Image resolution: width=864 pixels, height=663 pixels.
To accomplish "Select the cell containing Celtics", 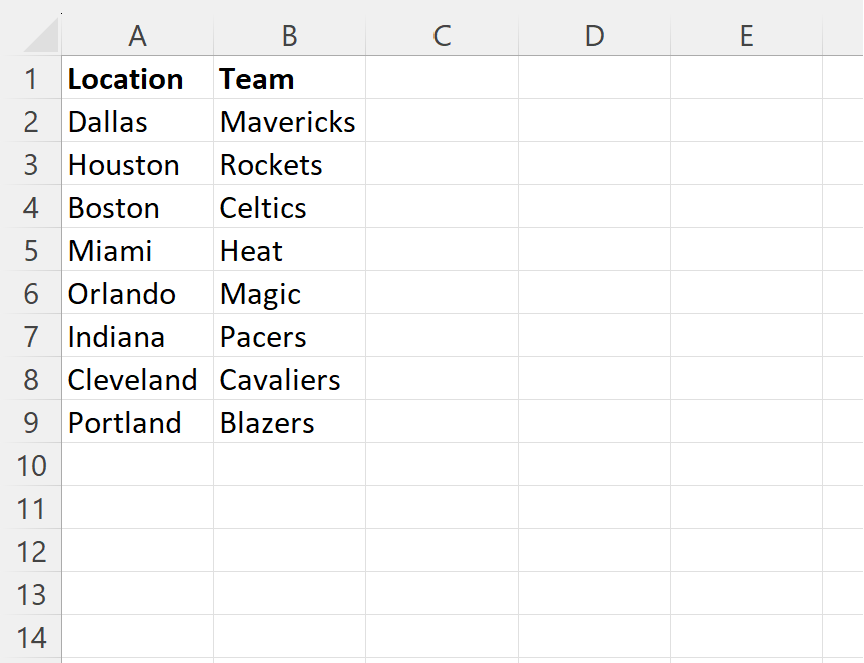I will click(x=290, y=207).
